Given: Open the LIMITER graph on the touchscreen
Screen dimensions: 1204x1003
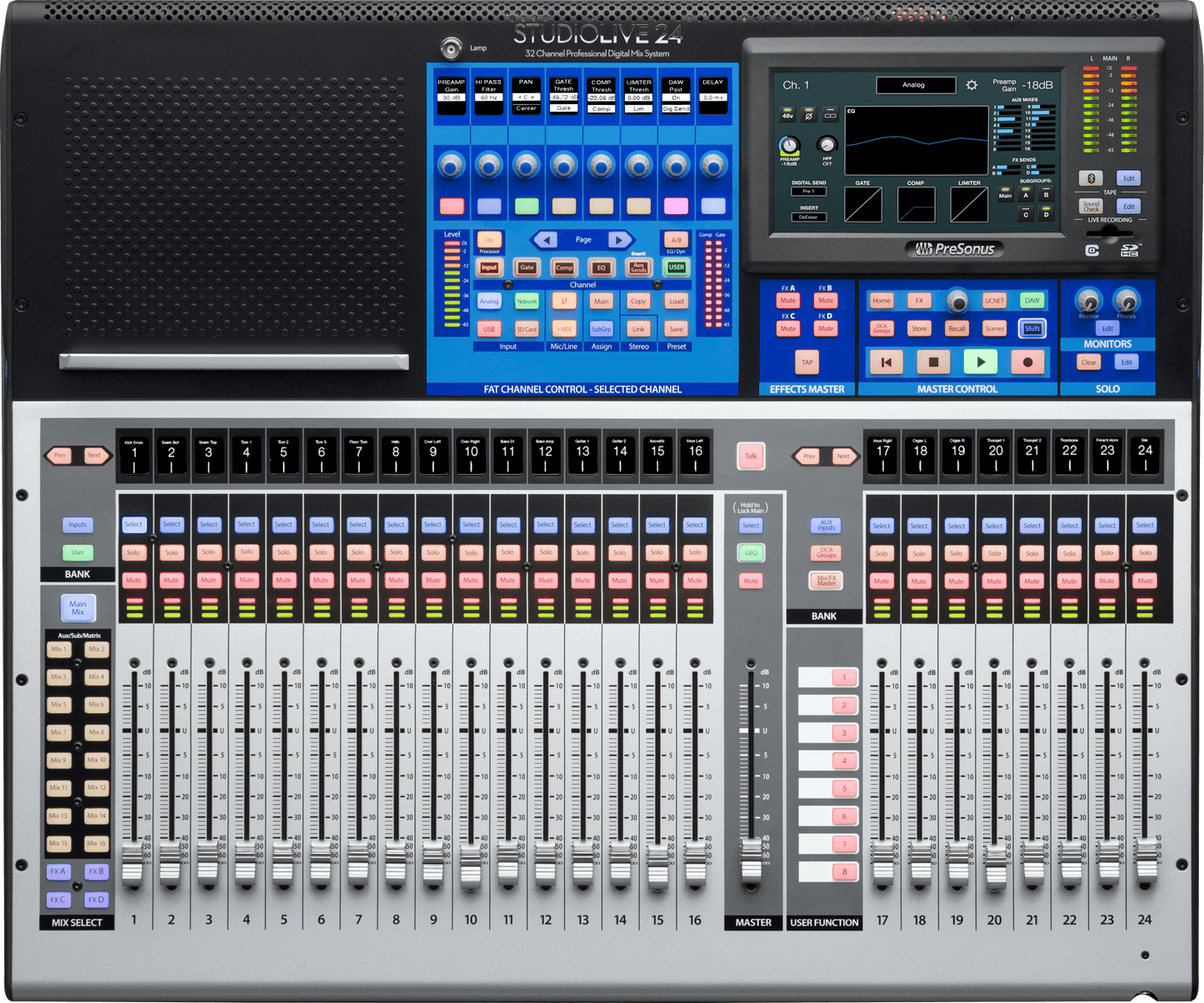Looking at the screenshot, I should (x=969, y=204).
